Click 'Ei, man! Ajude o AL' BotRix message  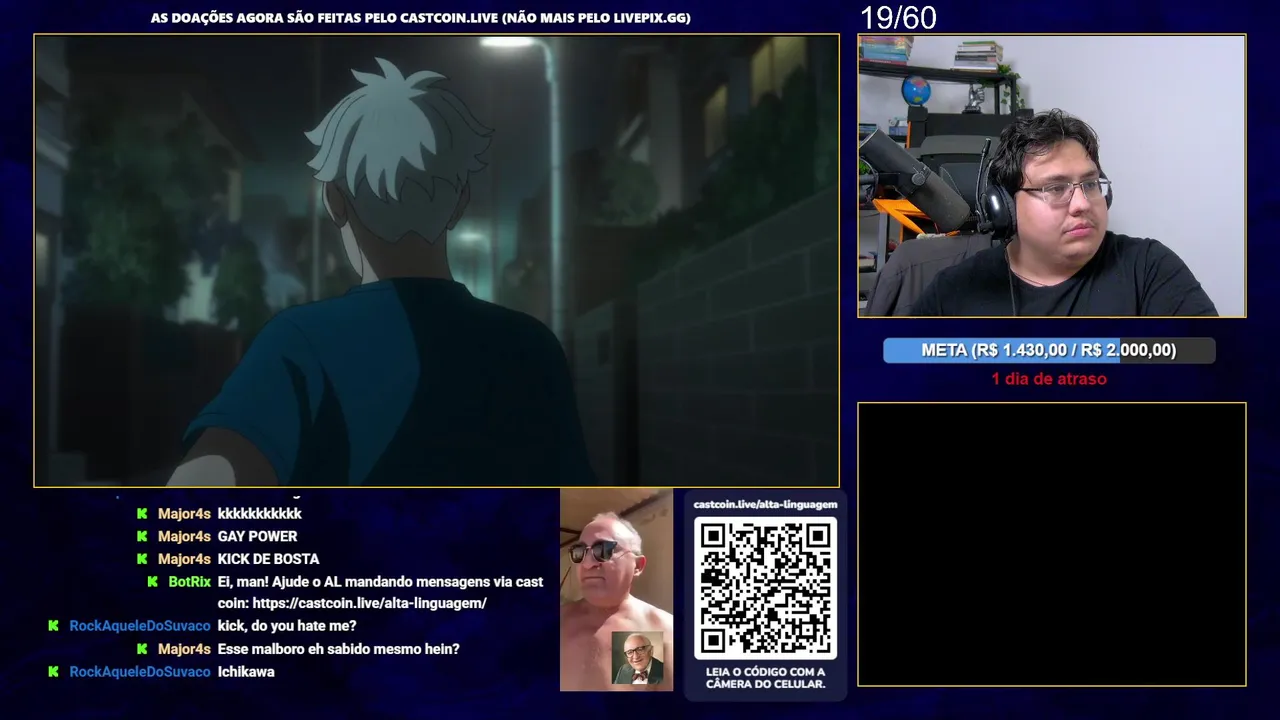tap(380, 592)
